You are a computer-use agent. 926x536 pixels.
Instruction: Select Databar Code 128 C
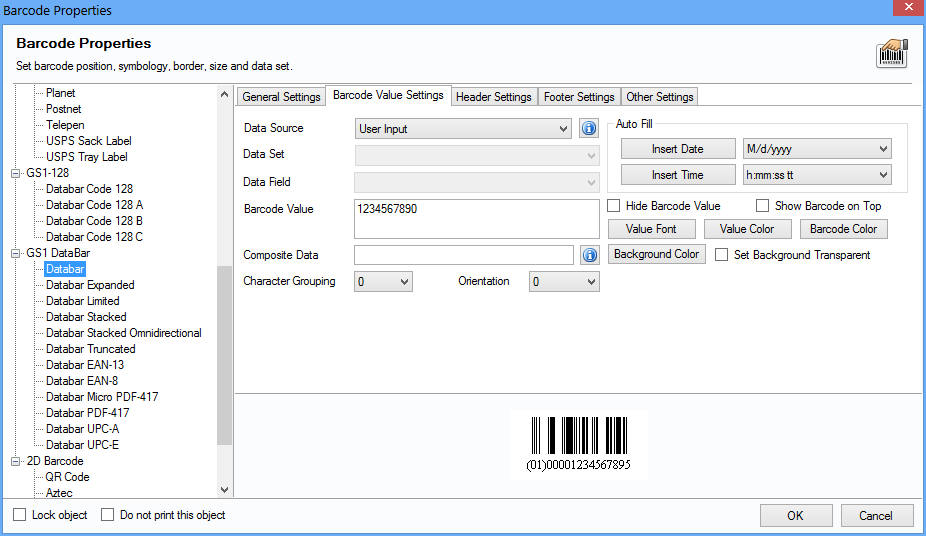tap(94, 237)
